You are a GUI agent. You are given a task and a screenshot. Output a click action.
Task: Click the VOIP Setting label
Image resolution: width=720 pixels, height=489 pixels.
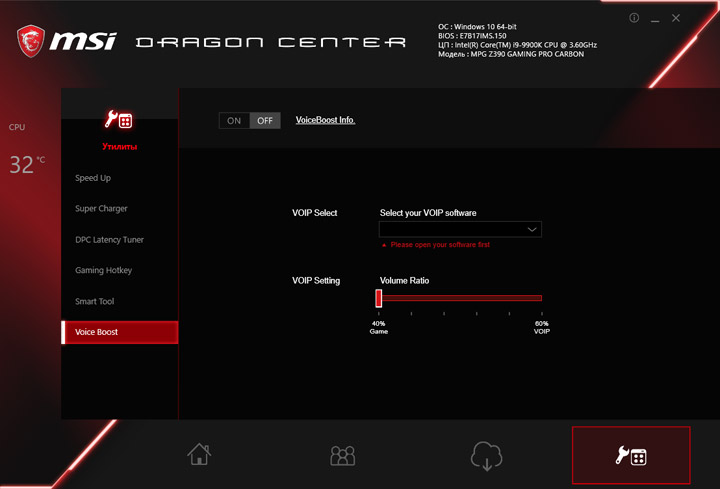316,281
